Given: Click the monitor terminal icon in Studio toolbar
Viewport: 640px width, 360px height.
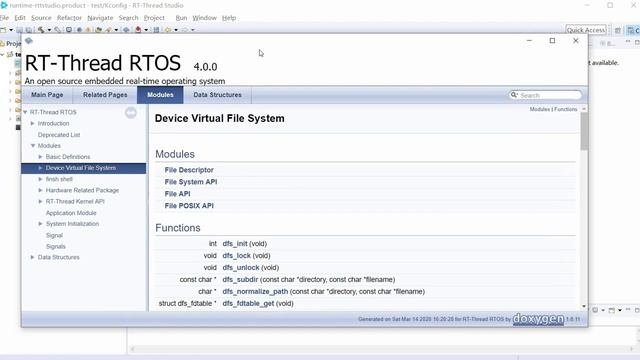Looking at the screenshot, I should click(69, 30).
